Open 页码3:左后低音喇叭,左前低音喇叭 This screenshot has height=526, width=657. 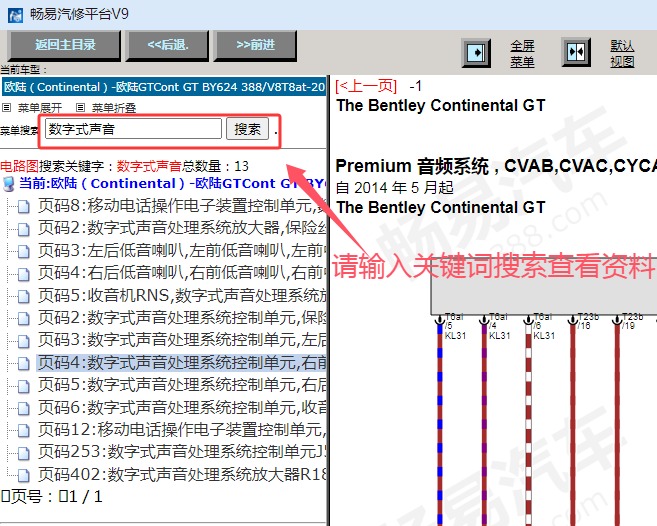point(181,251)
